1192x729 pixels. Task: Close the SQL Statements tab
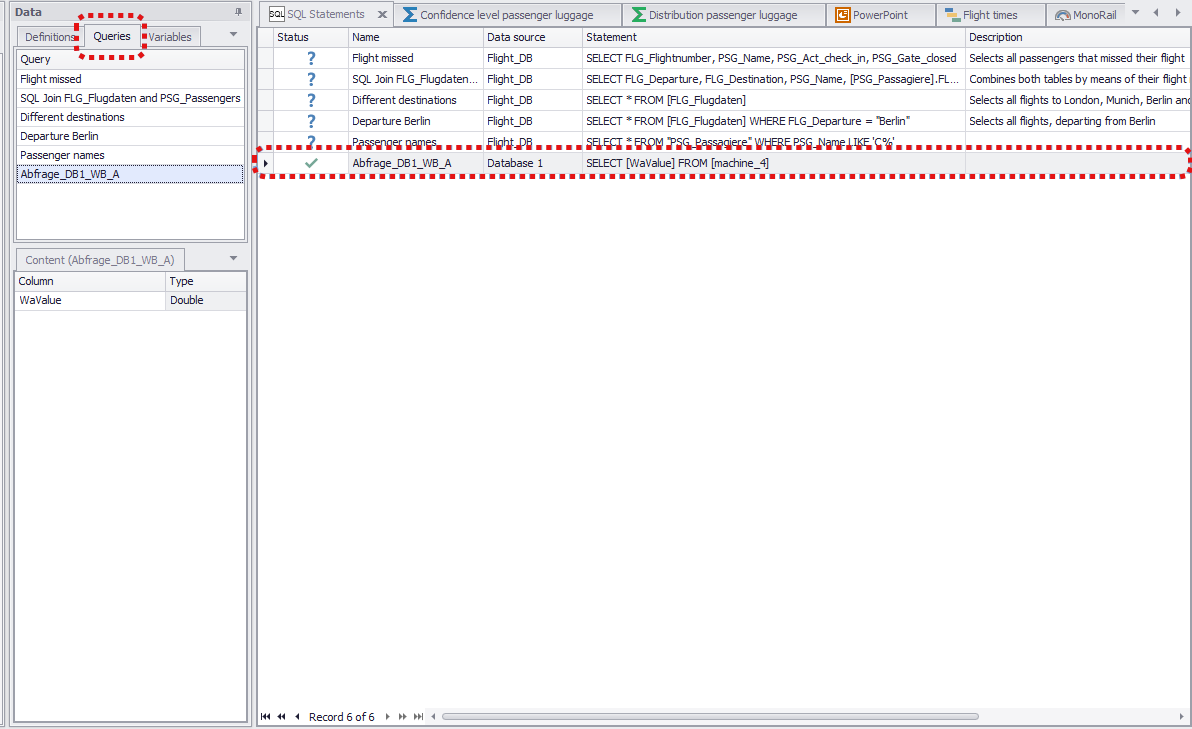click(382, 14)
